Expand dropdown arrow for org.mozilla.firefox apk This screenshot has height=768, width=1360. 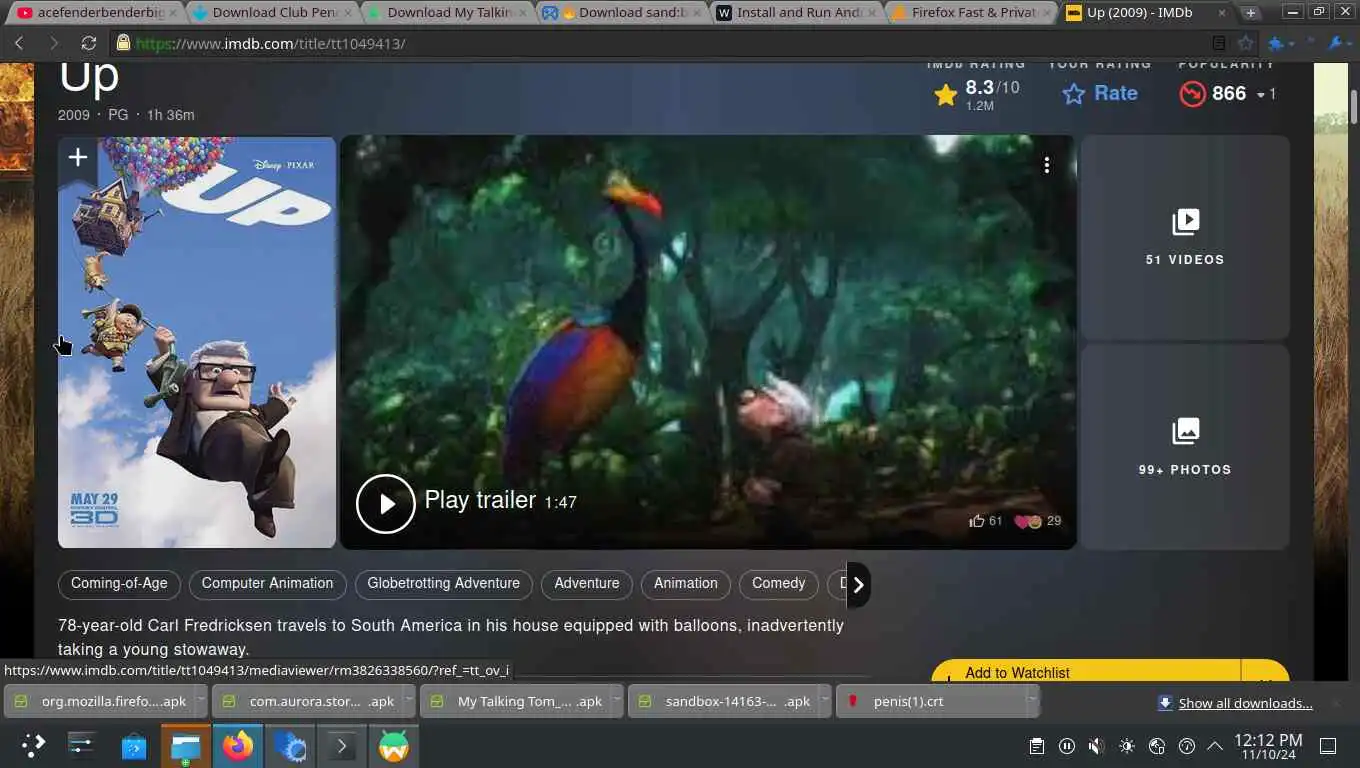coord(201,702)
